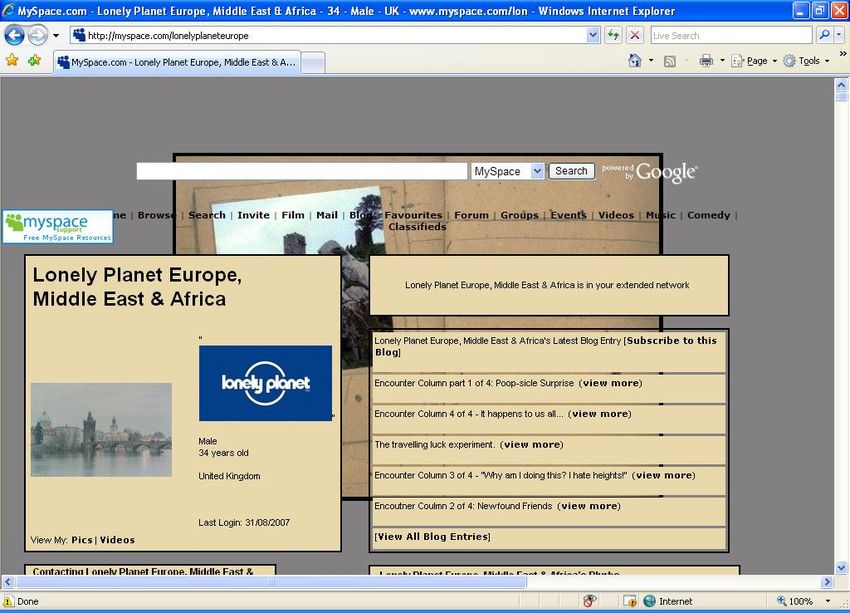The width and height of the screenshot is (850, 613).
Task: Click the Live Search input box
Action: click(x=731, y=36)
